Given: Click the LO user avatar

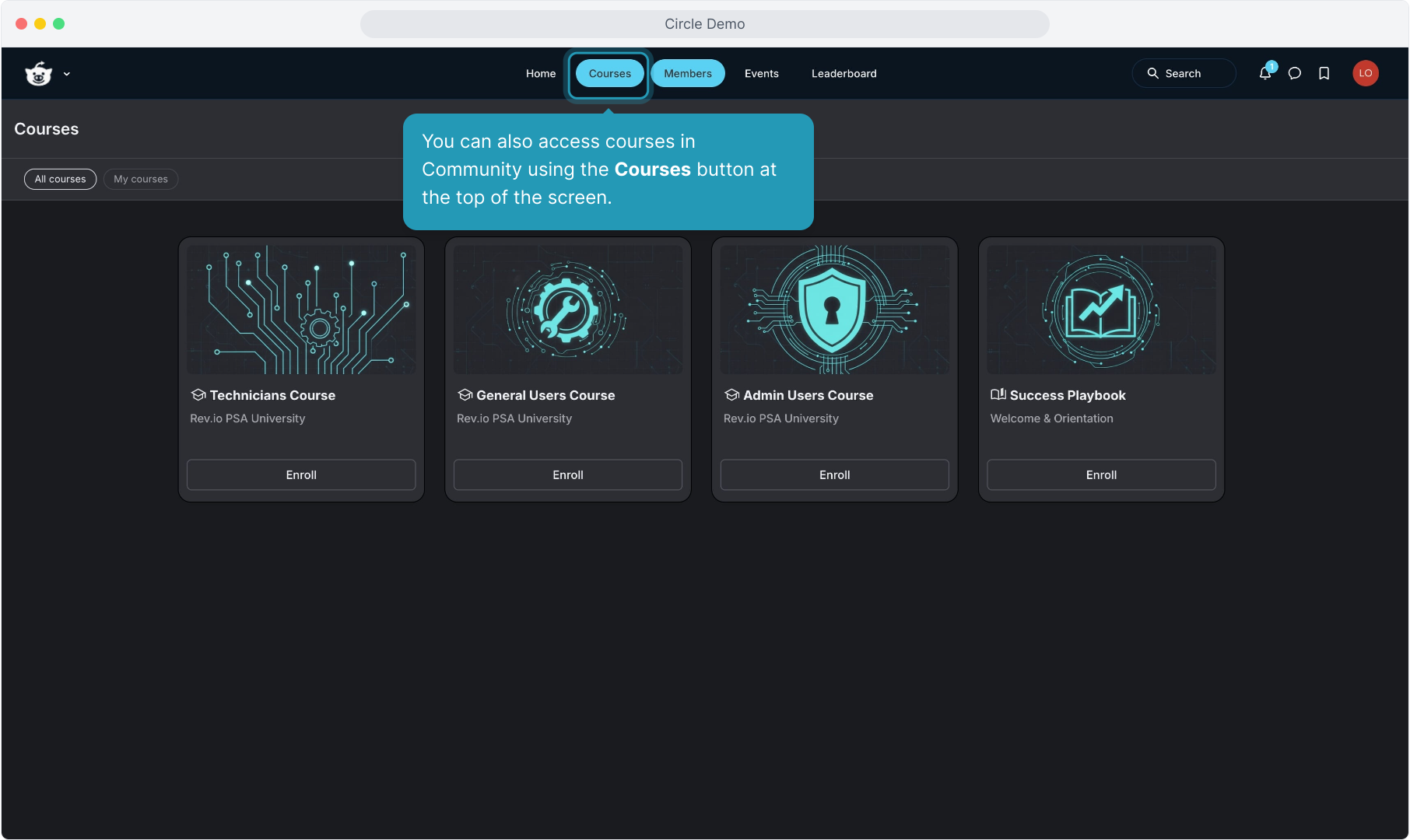Looking at the screenshot, I should tap(1365, 73).
